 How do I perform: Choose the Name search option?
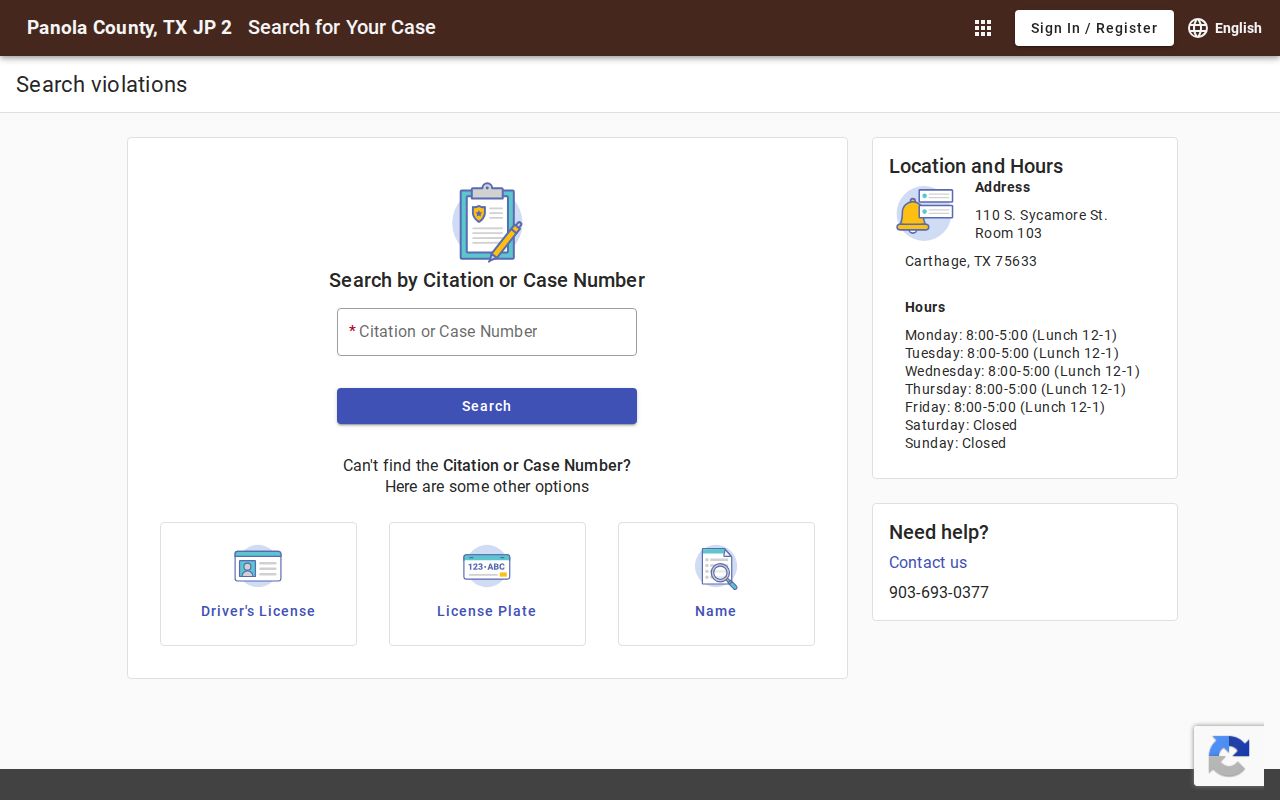(x=716, y=584)
